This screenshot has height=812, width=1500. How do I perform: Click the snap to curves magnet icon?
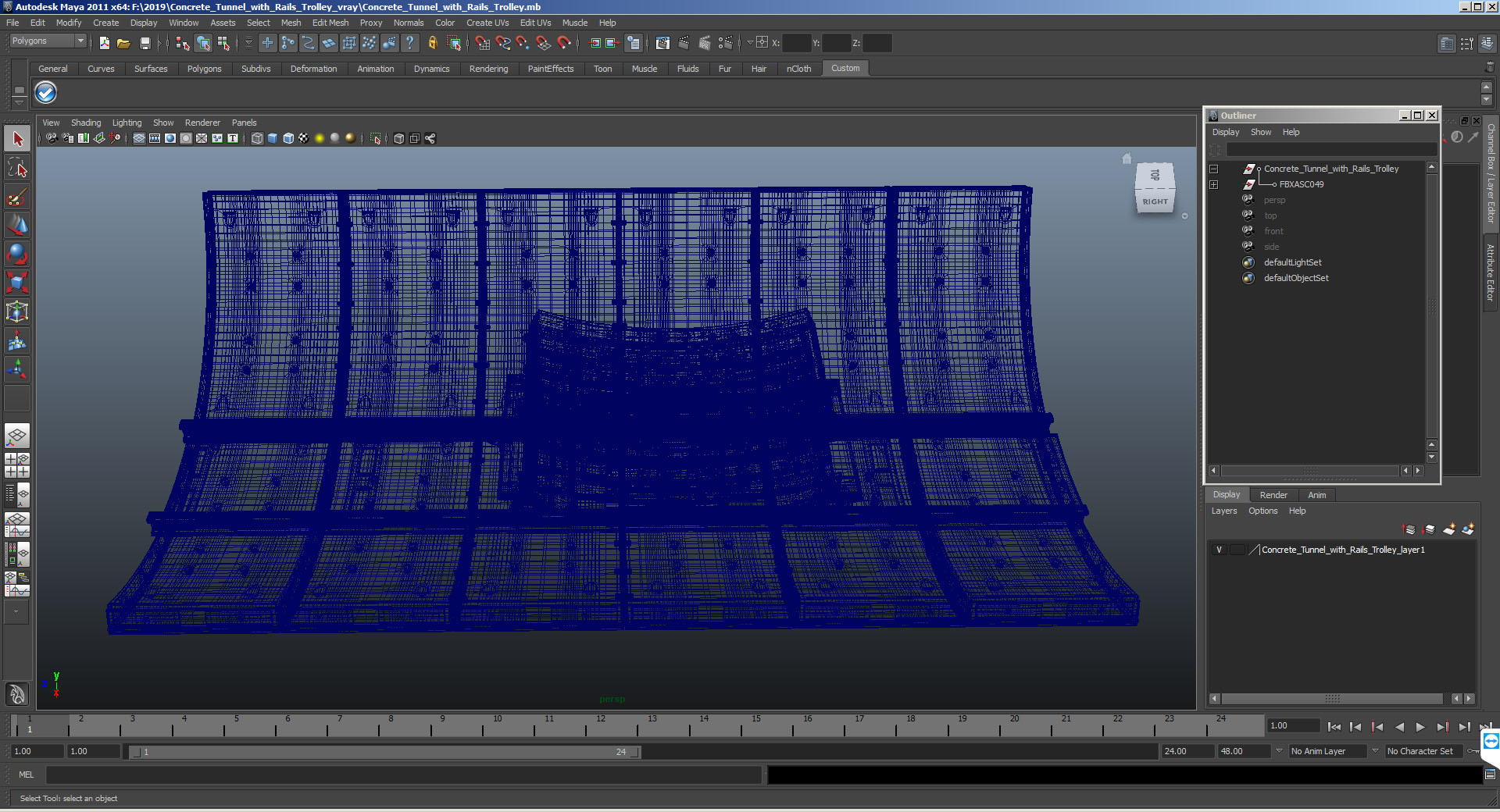pyautogui.click(x=502, y=43)
